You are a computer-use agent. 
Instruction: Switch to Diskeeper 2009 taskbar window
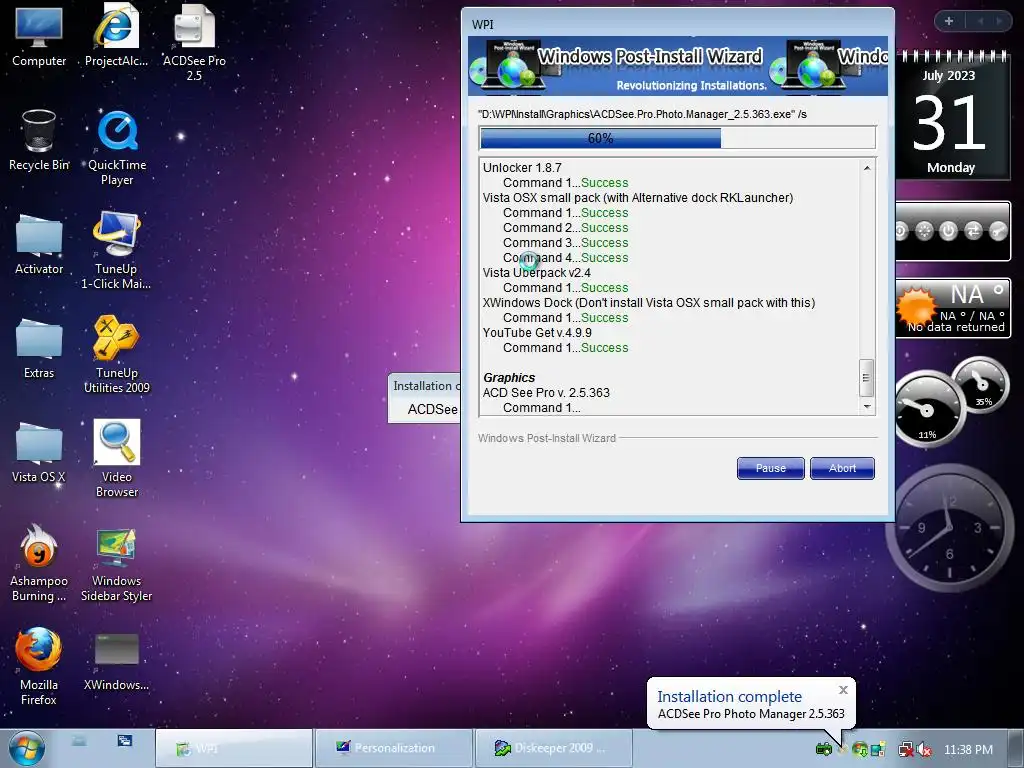click(x=554, y=748)
